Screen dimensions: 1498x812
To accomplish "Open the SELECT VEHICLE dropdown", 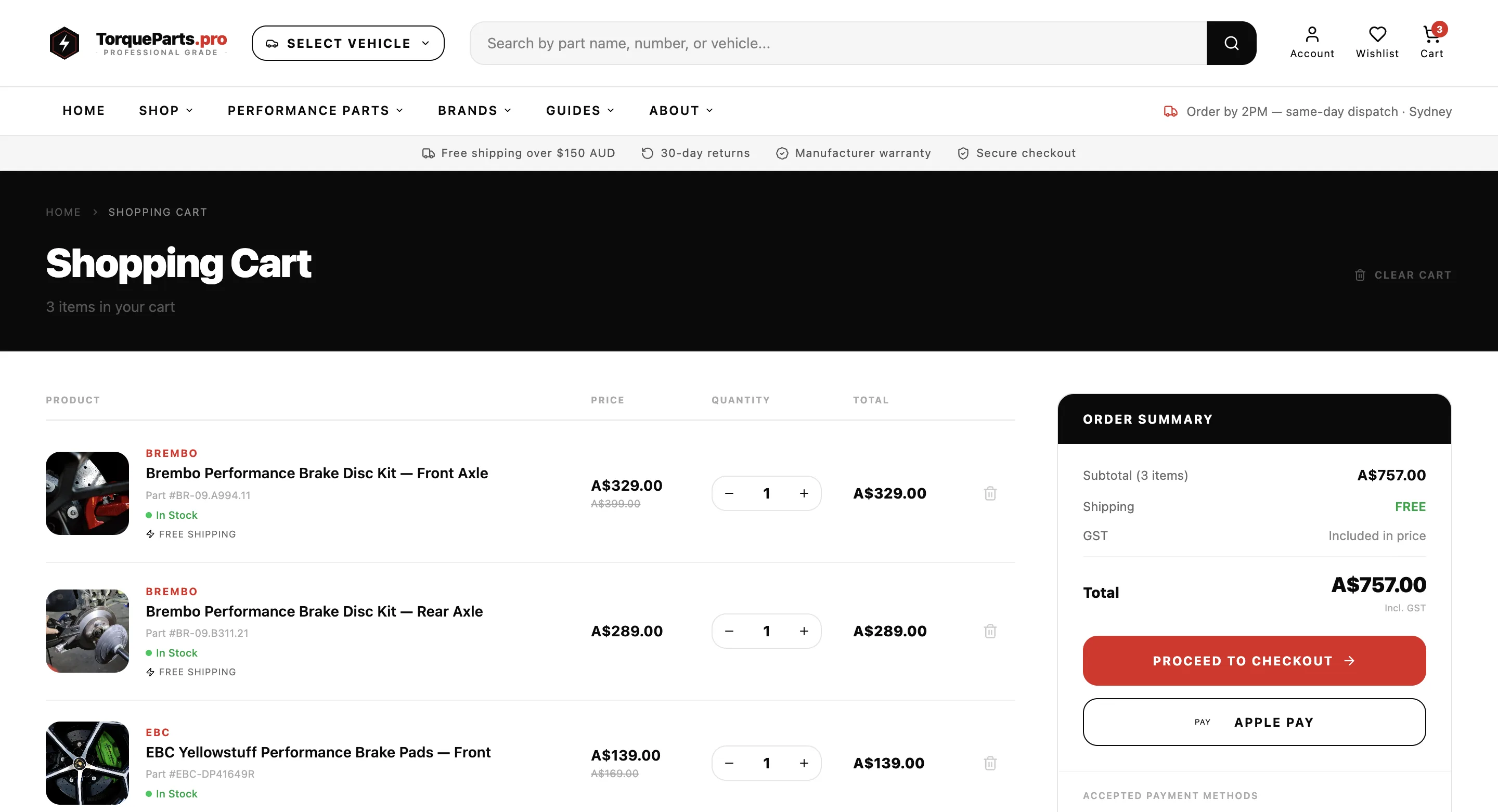I will (x=347, y=43).
